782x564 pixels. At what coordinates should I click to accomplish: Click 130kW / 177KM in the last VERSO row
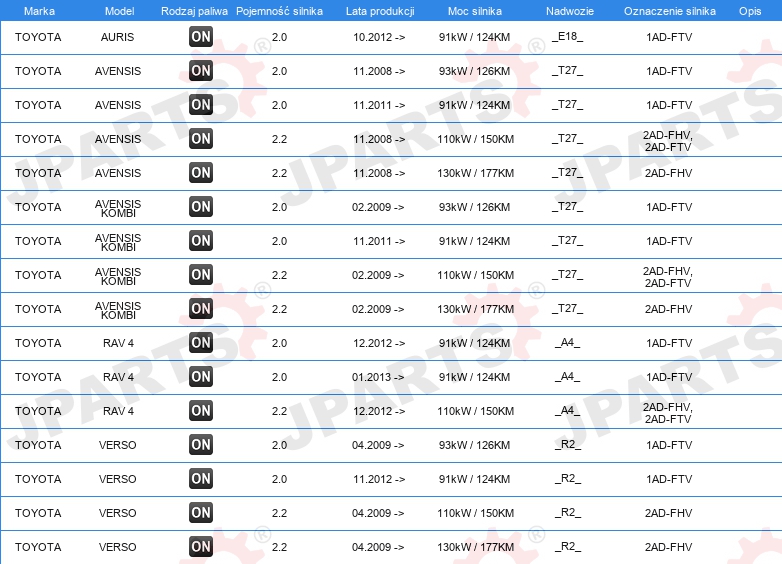tap(476, 547)
